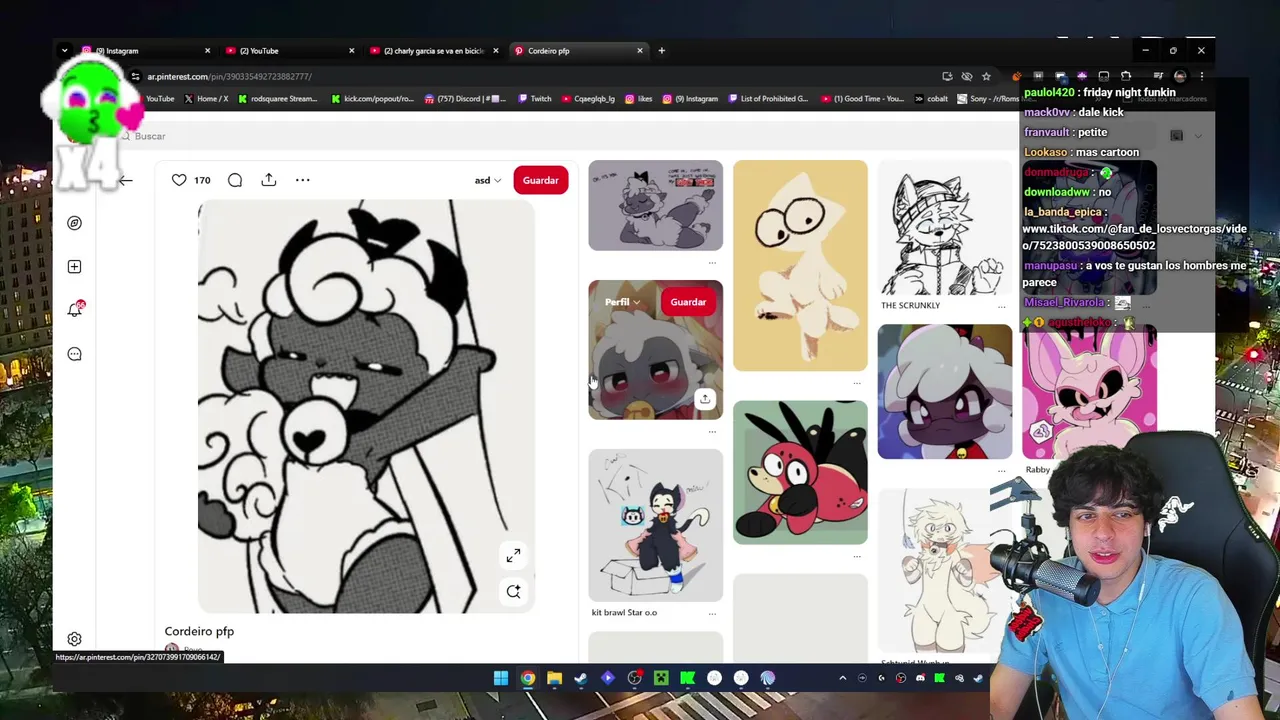Open the cobalt bookmark
Viewport: 1280px width, 720px height.
pyautogui.click(x=931, y=99)
